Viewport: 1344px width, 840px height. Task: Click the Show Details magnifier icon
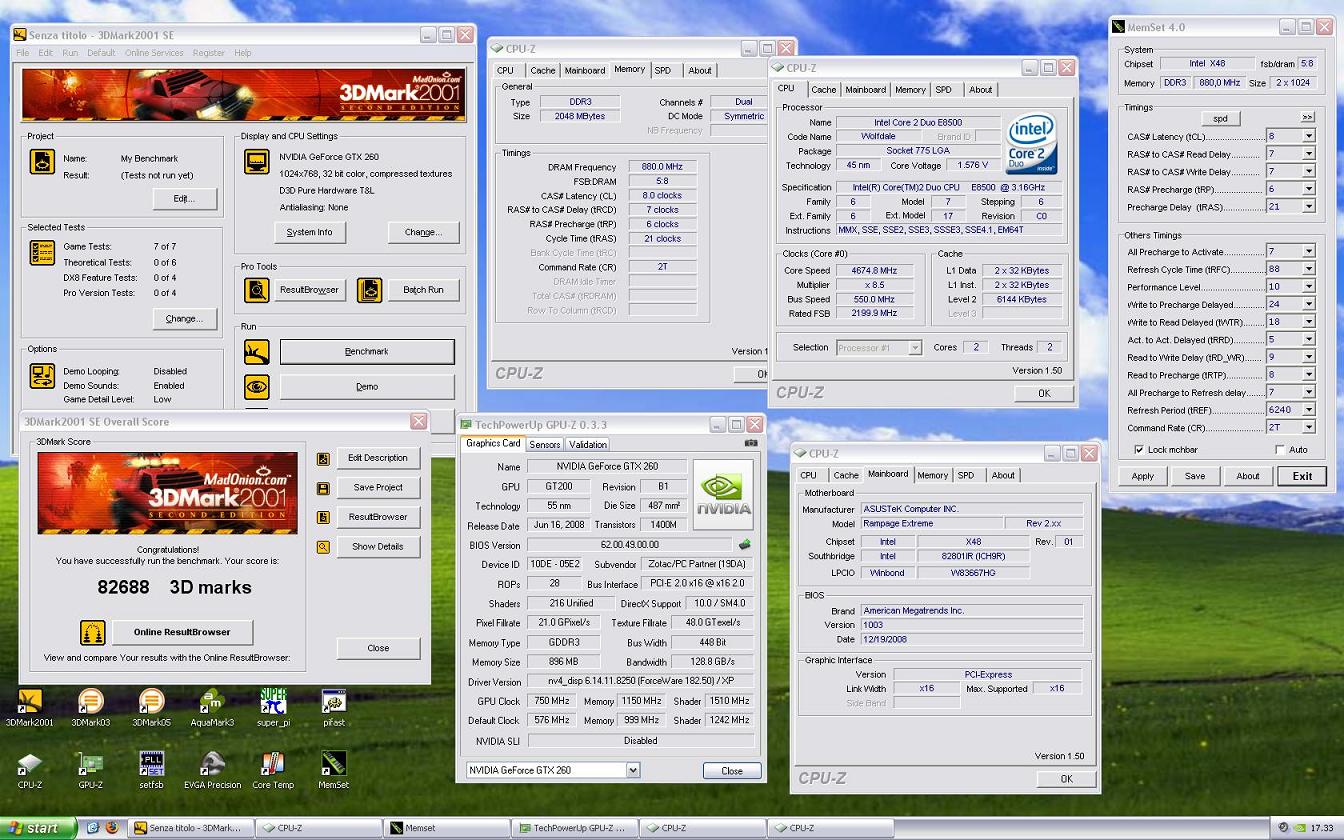[323, 547]
